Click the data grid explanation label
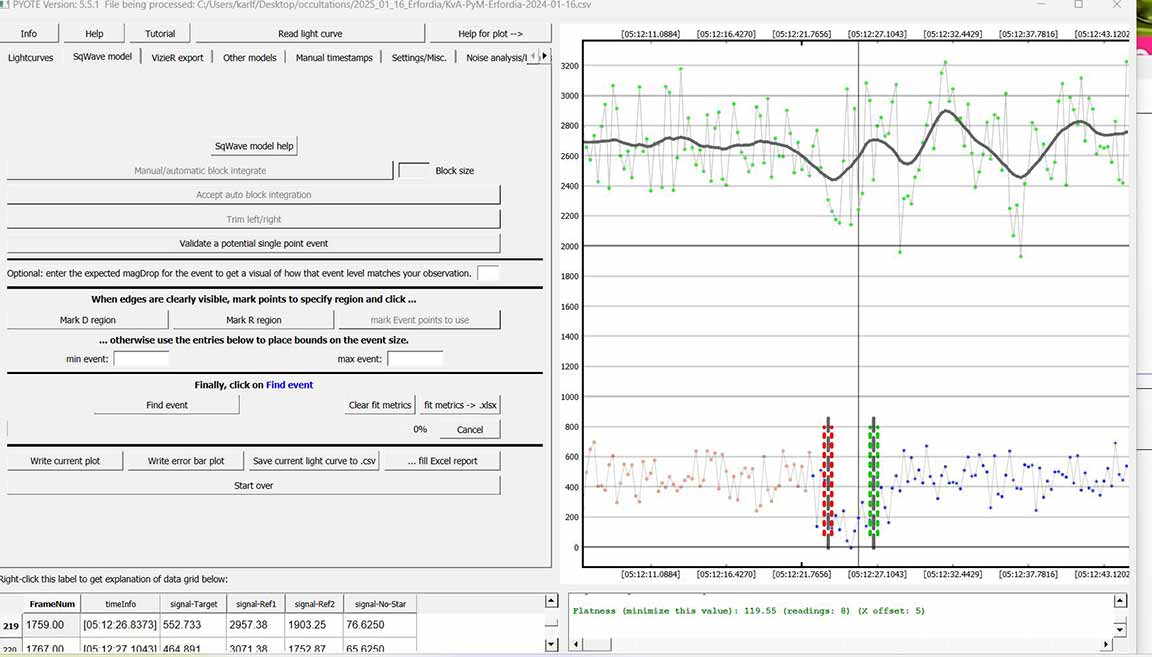The width and height of the screenshot is (1152, 657). [x=114, y=579]
